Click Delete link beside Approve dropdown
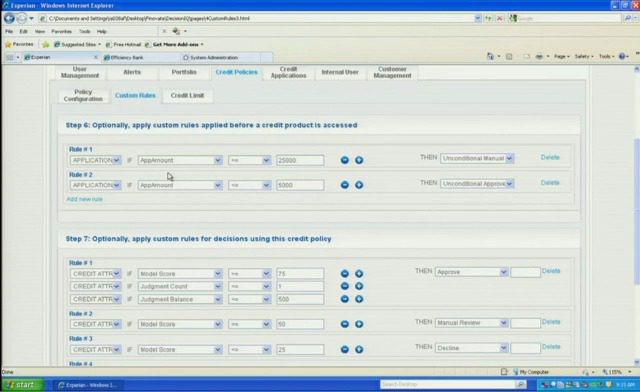Screen dimensions: 640x392 [x=551, y=271]
